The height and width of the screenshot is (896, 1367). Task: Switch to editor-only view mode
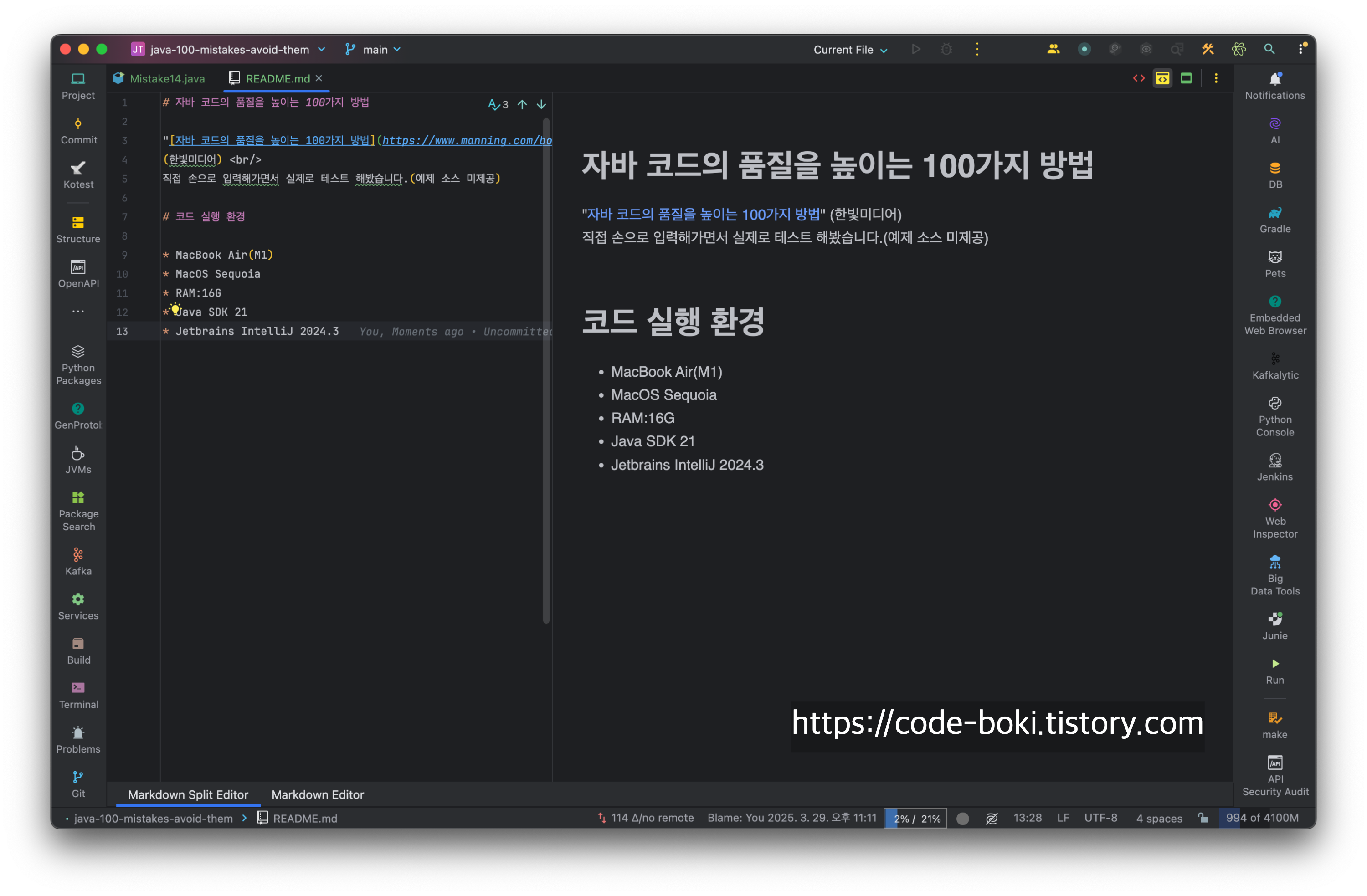pyautogui.click(x=1138, y=79)
